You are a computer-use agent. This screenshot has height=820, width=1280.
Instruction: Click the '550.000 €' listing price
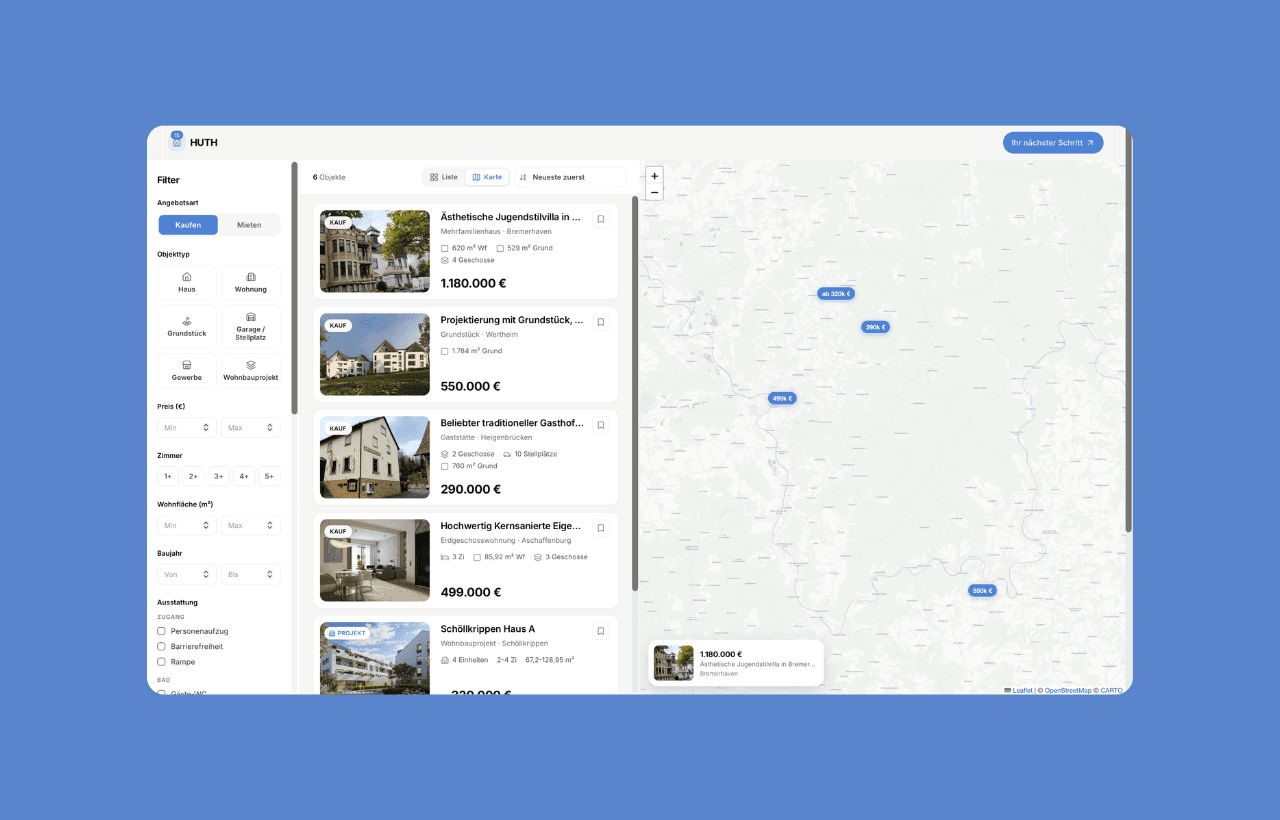pos(471,386)
